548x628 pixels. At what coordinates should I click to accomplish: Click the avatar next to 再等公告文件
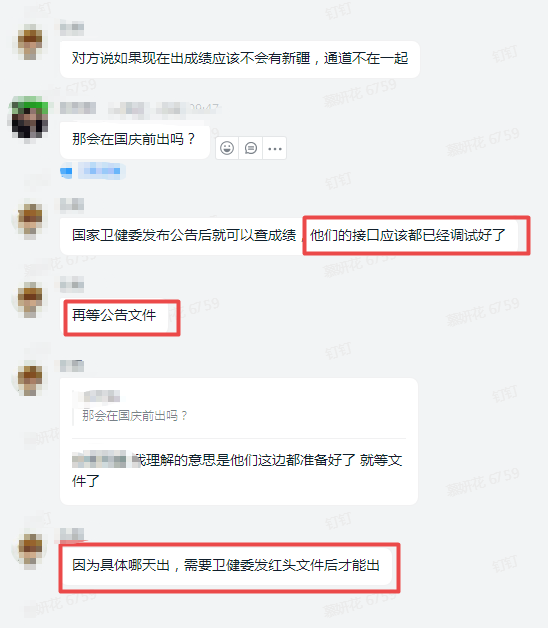pos(30,300)
